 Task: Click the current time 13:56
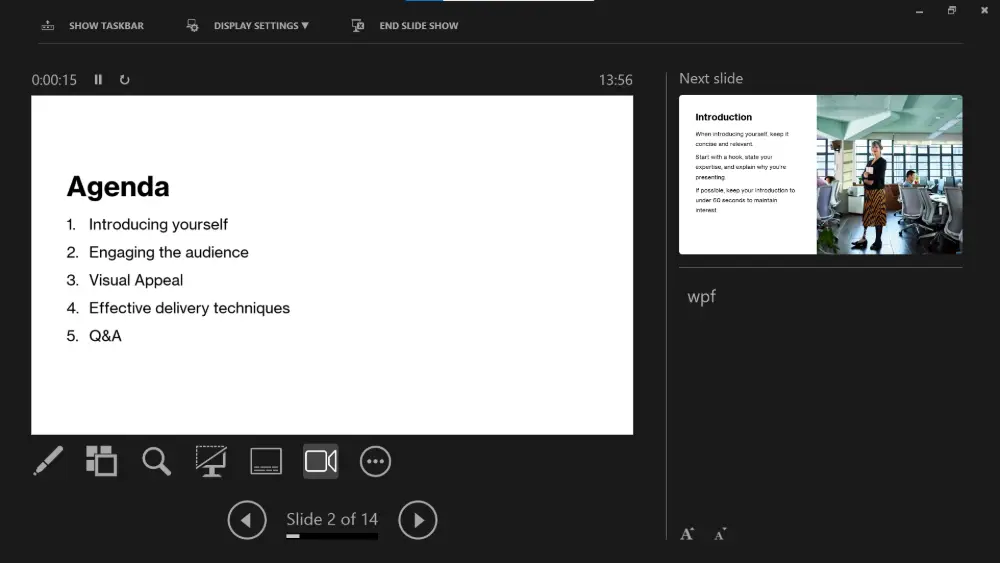pyautogui.click(x=615, y=80)
